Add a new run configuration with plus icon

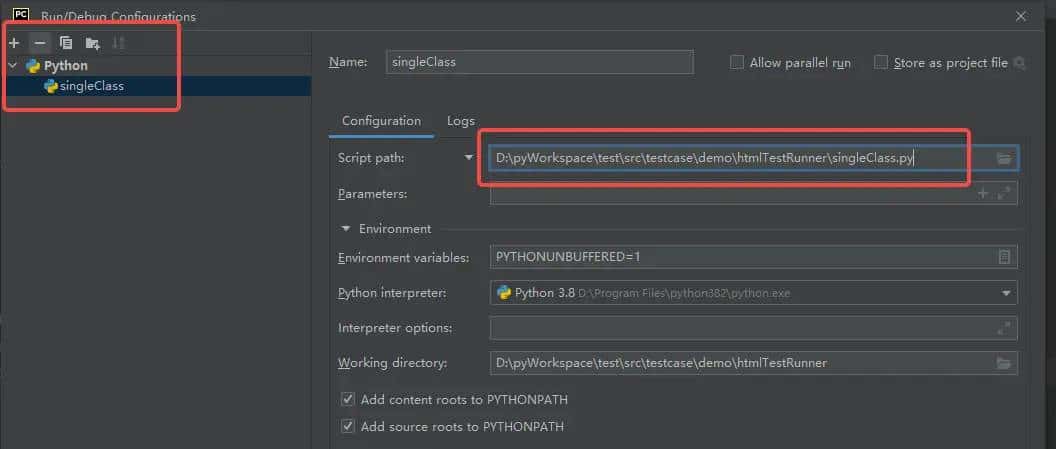pyautogui.click(x=13, y=43)
